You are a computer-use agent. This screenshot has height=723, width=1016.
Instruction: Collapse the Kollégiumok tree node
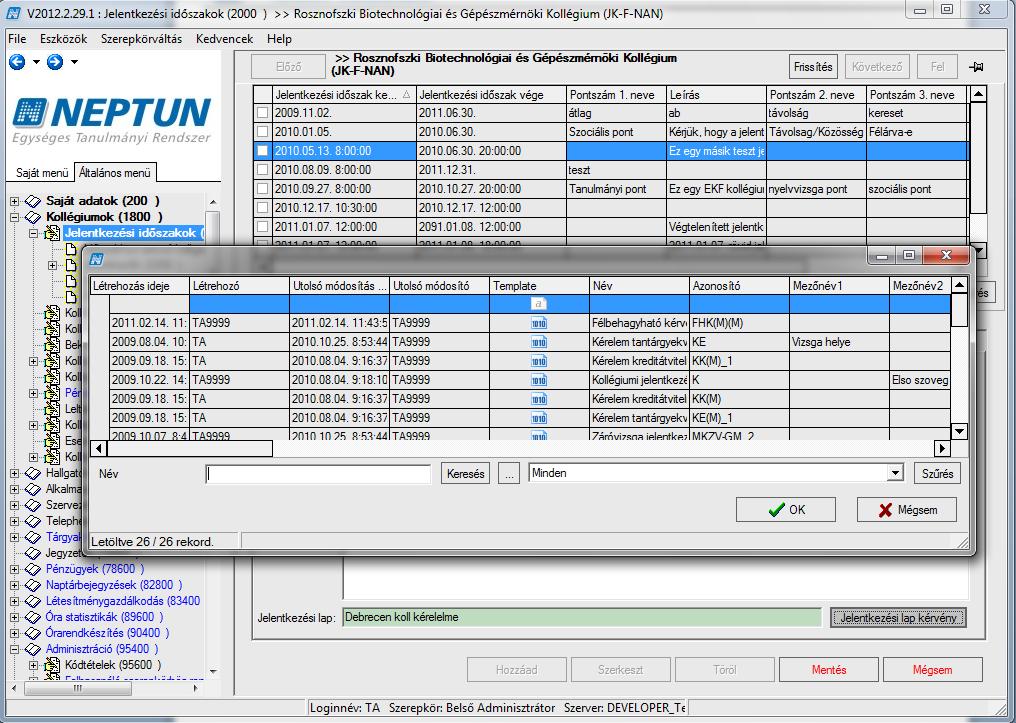click(15, 217)
